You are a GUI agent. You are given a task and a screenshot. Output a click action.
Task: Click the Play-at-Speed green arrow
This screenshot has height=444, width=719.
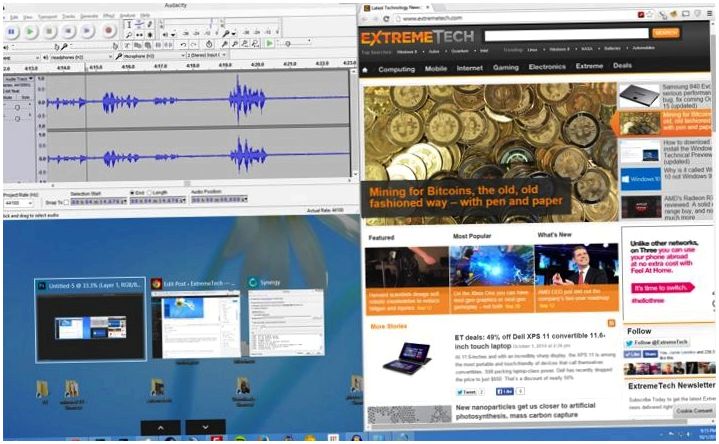pos(270,43)
